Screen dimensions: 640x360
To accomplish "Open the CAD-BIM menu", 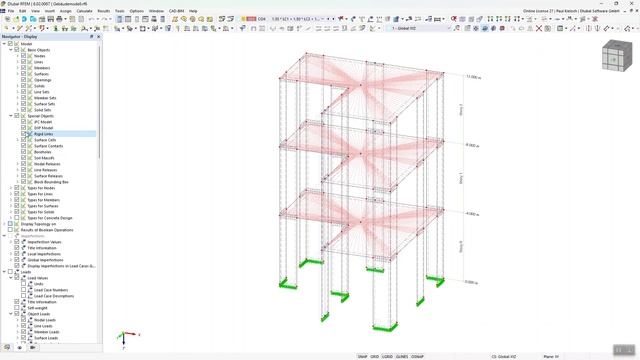I will pyautogui.click(x=176, y=11).
